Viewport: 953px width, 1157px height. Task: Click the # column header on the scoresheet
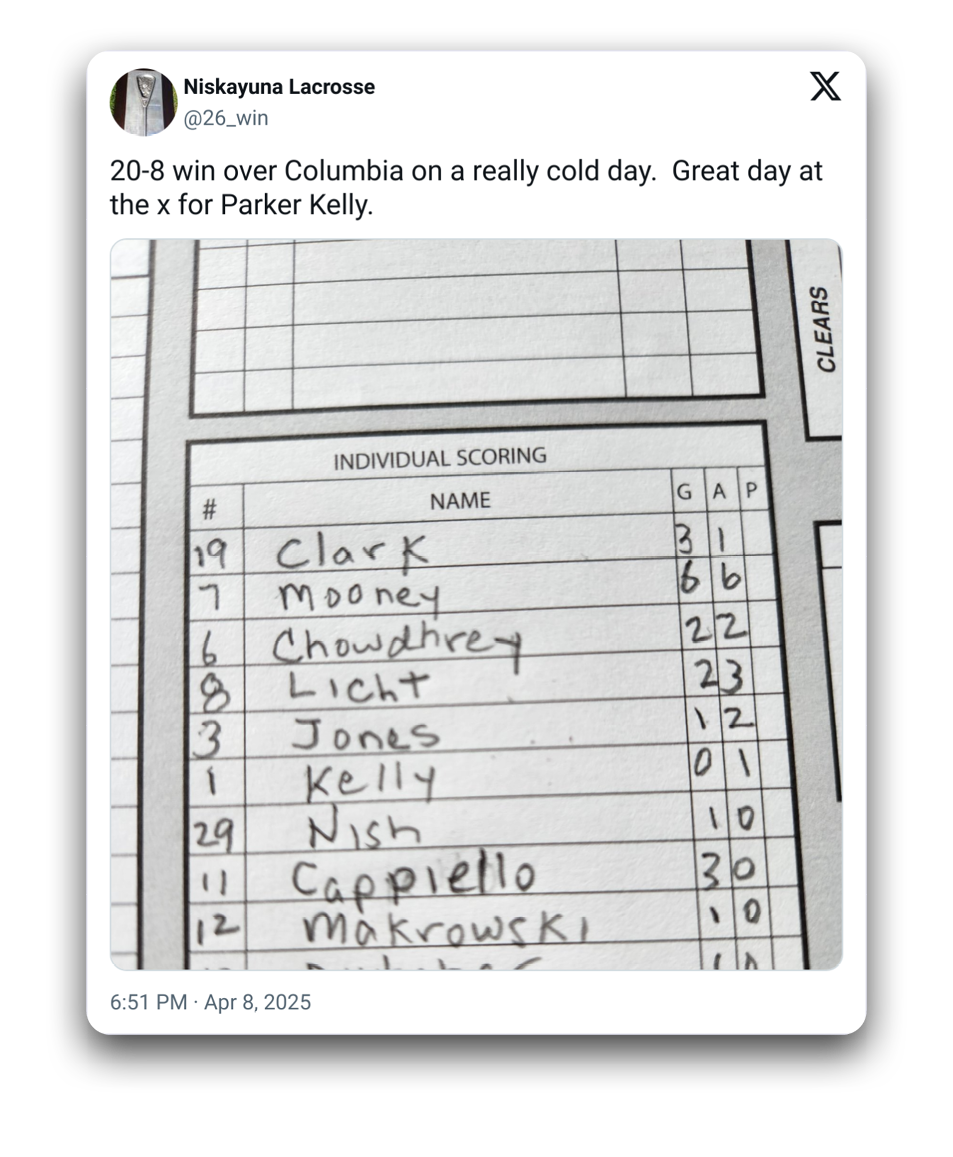pyautogui.click(x=209, y=510)
